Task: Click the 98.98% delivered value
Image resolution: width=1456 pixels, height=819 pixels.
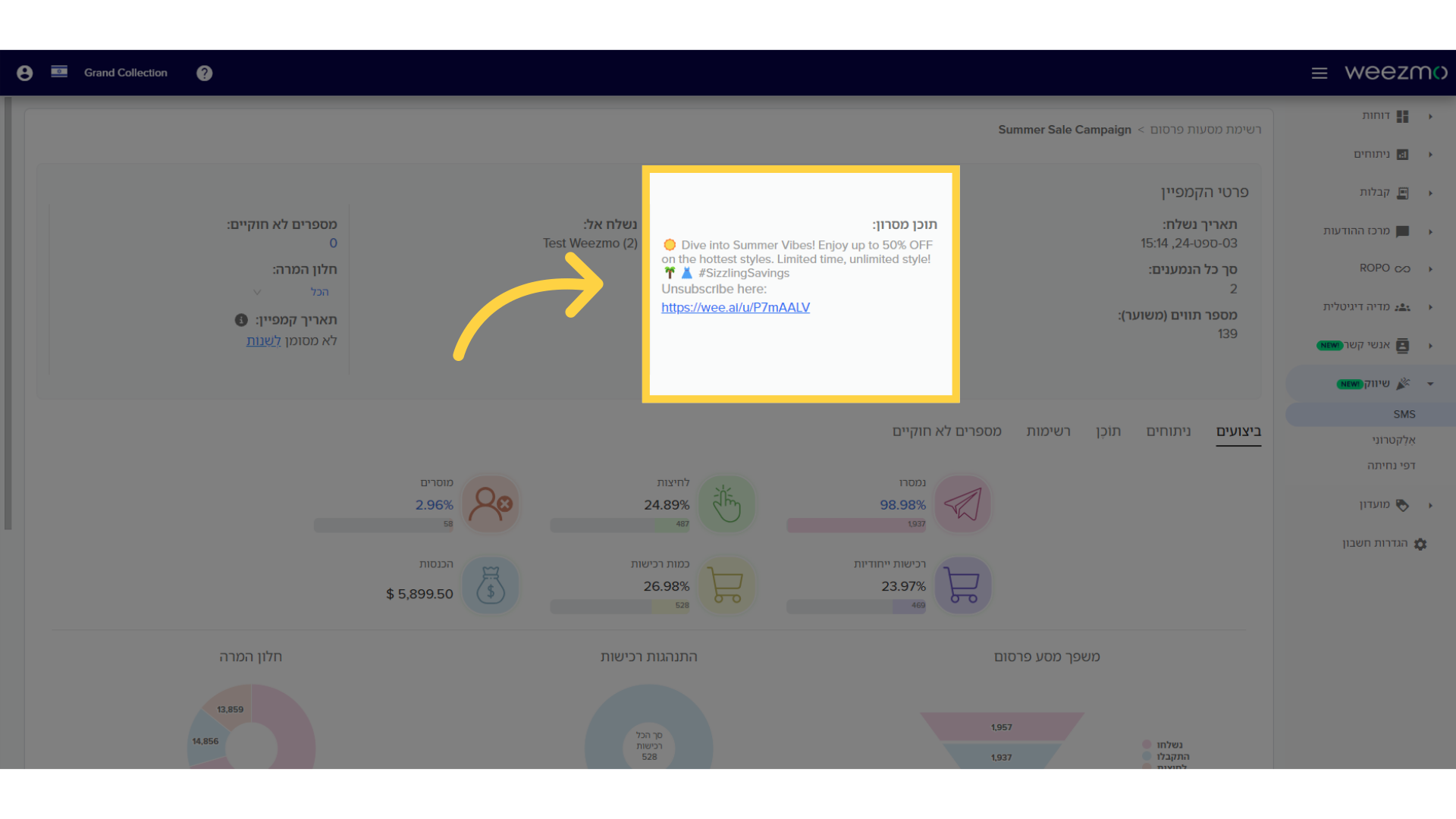Action: pos(902,505)
